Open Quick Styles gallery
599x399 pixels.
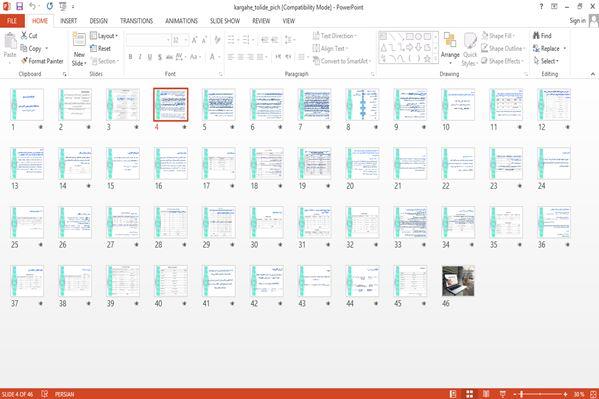[470, 50]
